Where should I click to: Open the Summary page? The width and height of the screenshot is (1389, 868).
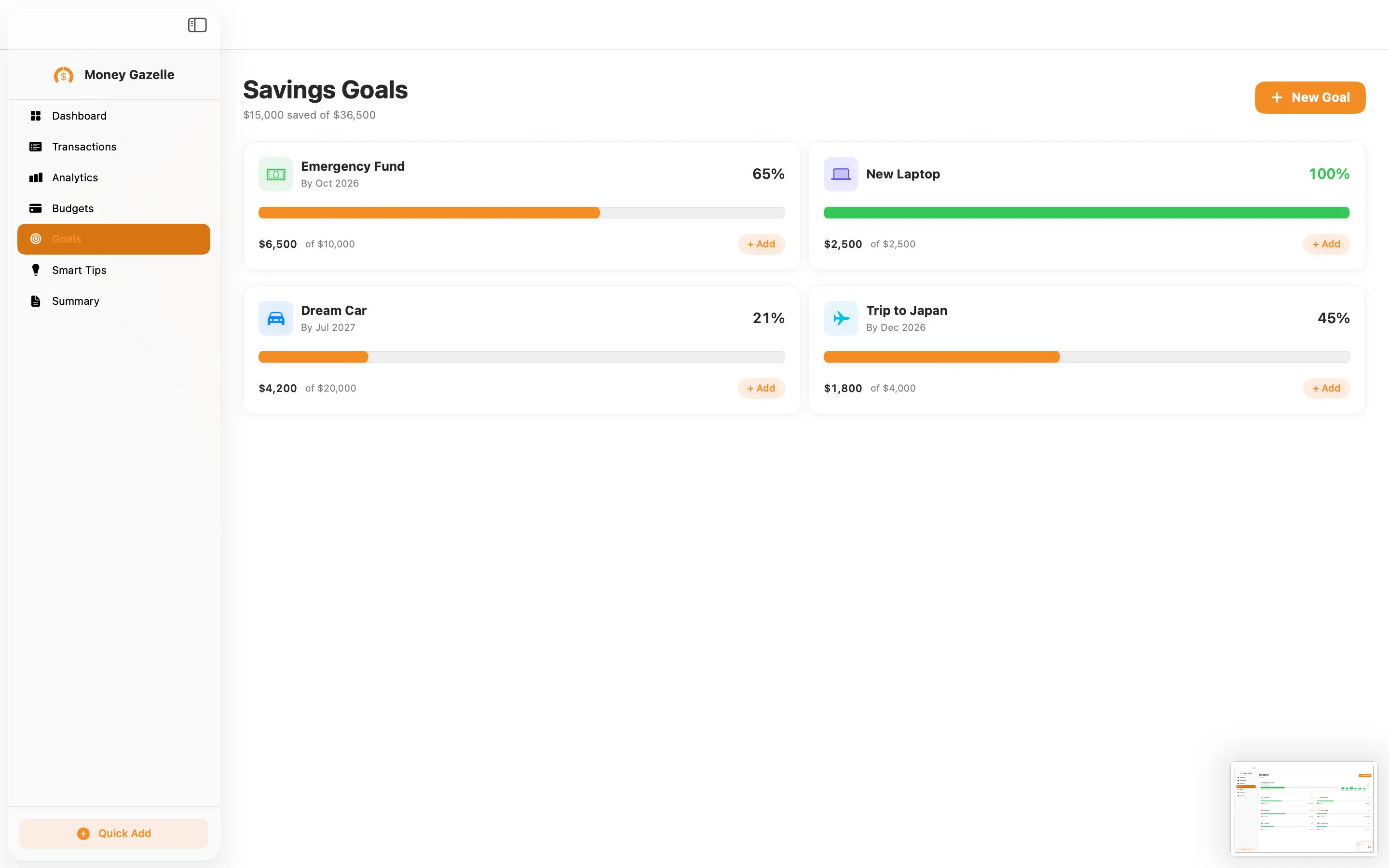[x=114, y=301]
